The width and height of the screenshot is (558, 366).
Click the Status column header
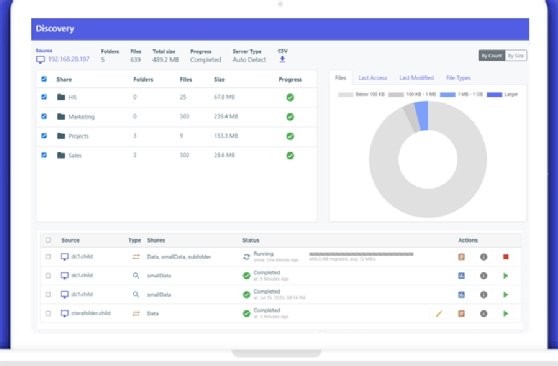pos(251,240)
